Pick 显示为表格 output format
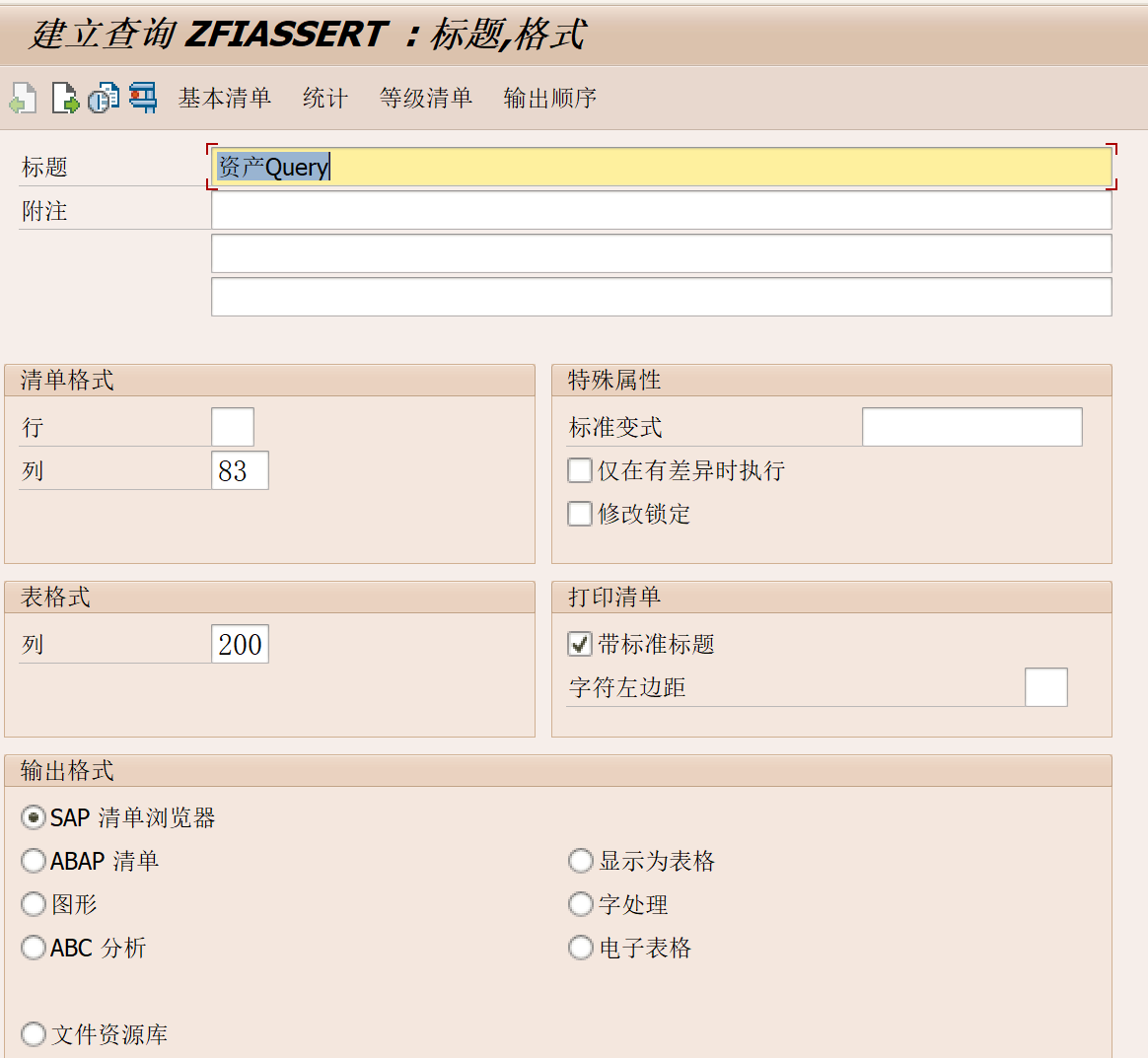This screenshot has width=1148, height=1058. click(x=581, y=861)
